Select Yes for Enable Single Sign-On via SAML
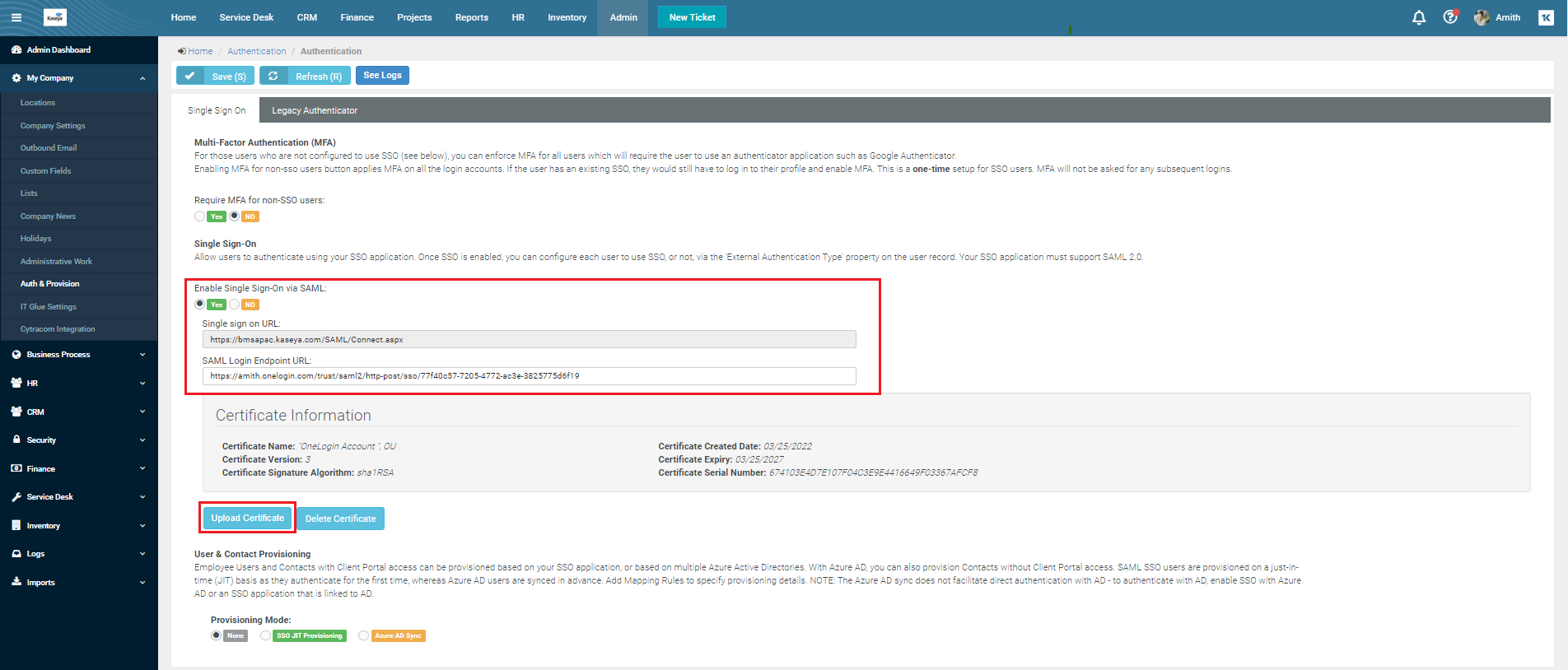 click(x=200, y=305)
